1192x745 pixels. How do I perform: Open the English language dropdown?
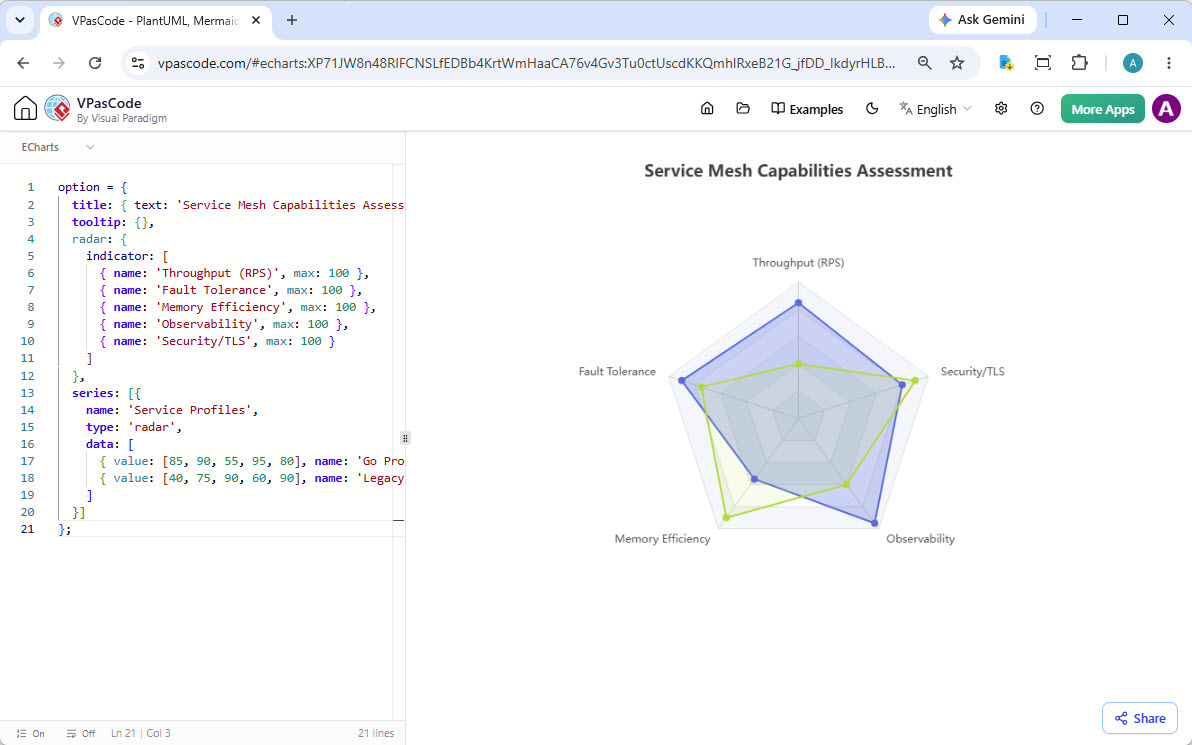[935, 109]
